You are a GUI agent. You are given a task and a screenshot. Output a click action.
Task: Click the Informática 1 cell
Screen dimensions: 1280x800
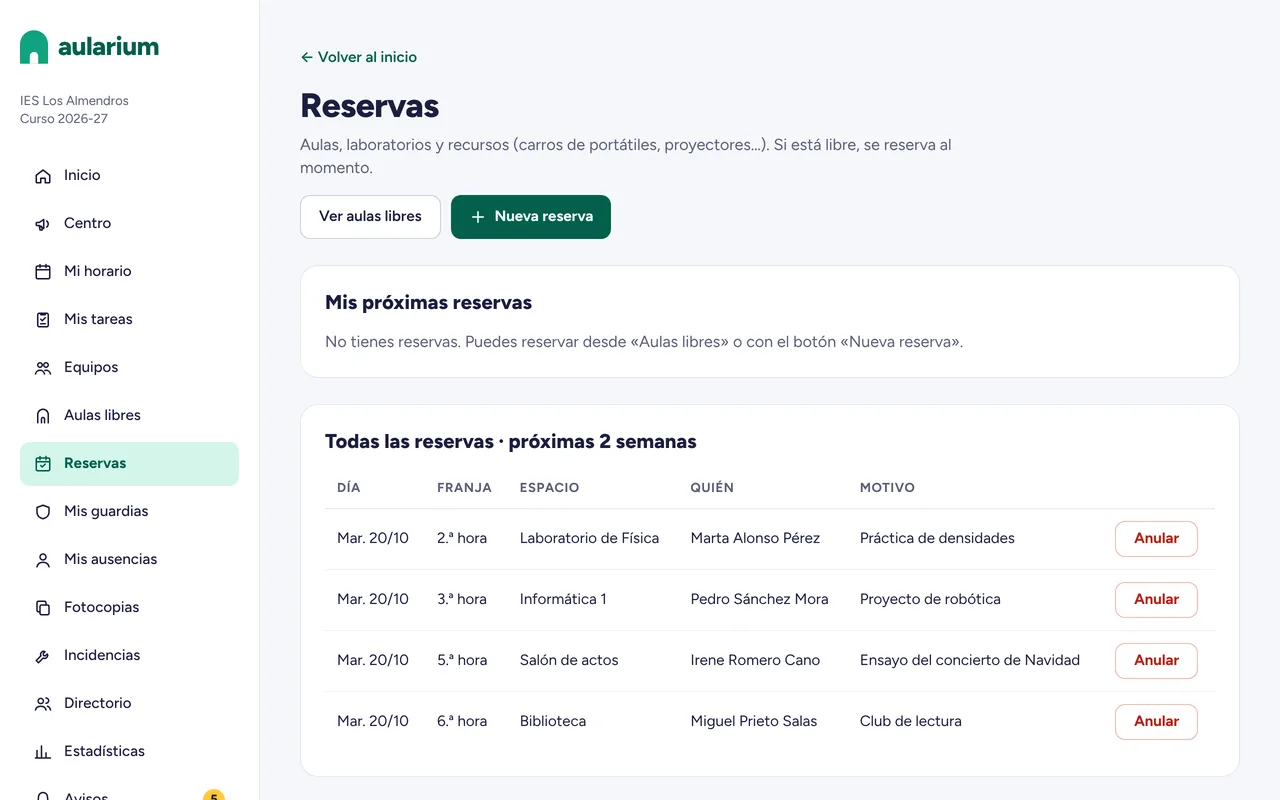563,600
